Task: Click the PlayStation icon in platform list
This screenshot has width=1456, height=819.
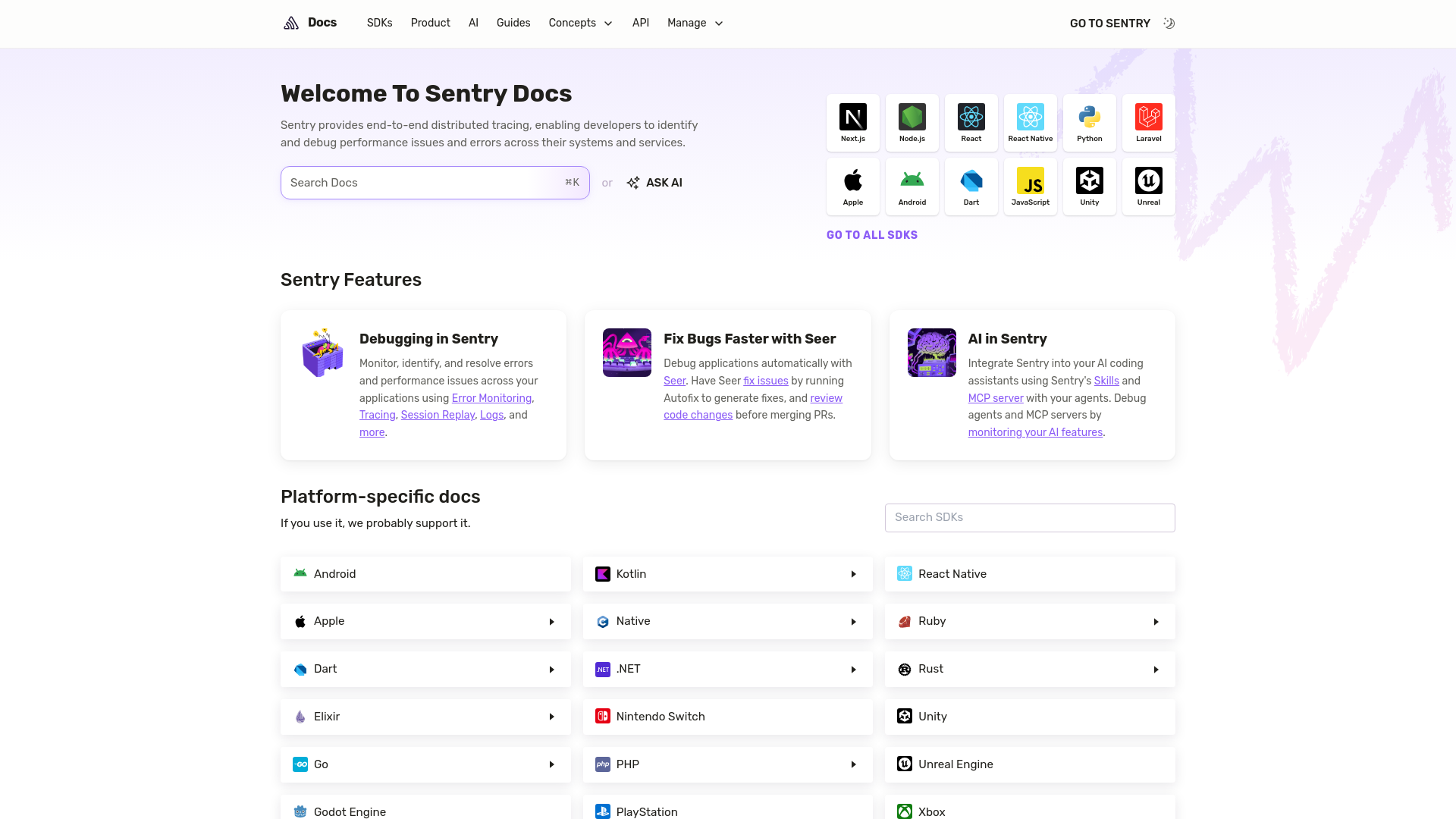Action: pos(603,812)
